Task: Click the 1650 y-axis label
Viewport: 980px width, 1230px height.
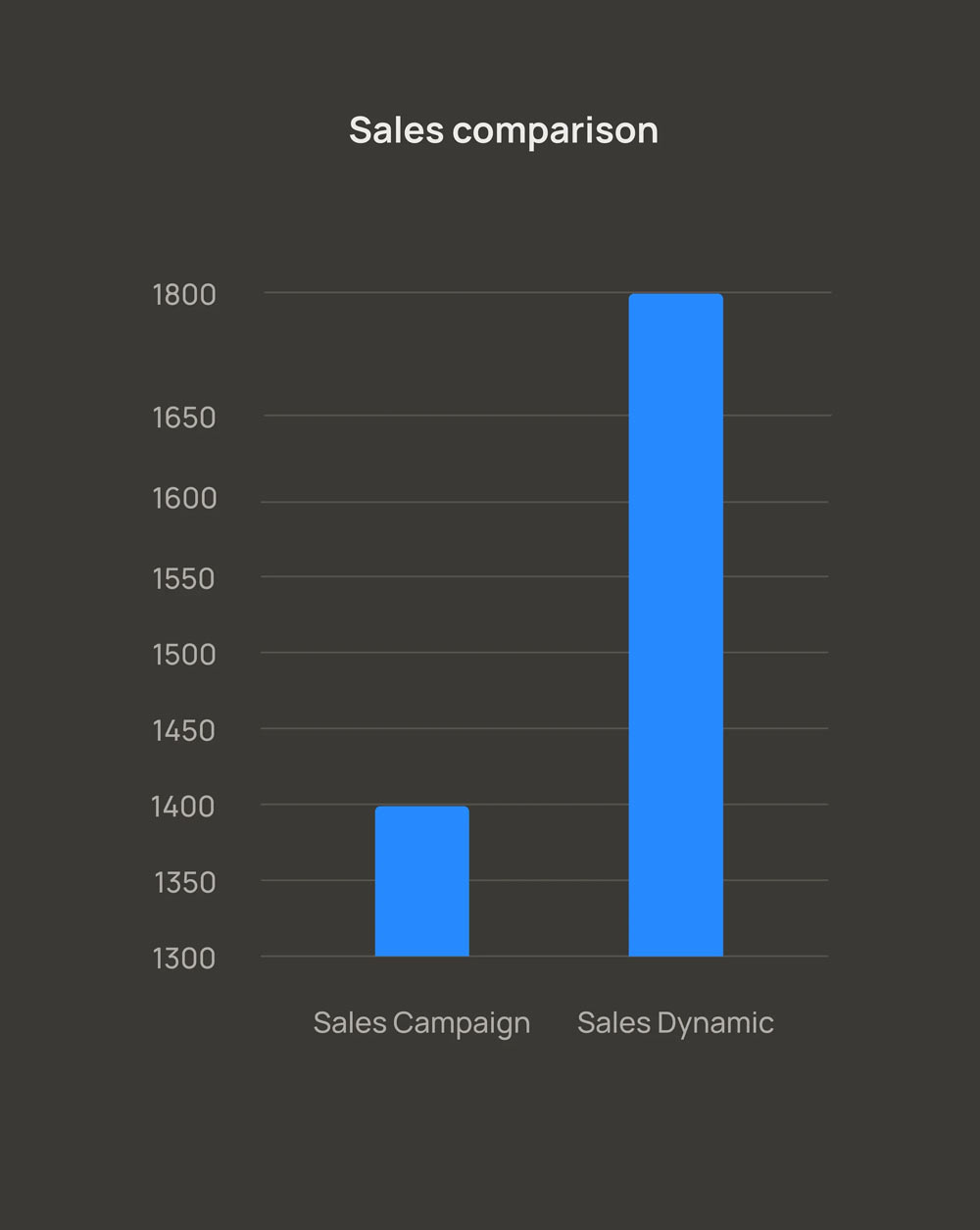Action: click(184, 418)
